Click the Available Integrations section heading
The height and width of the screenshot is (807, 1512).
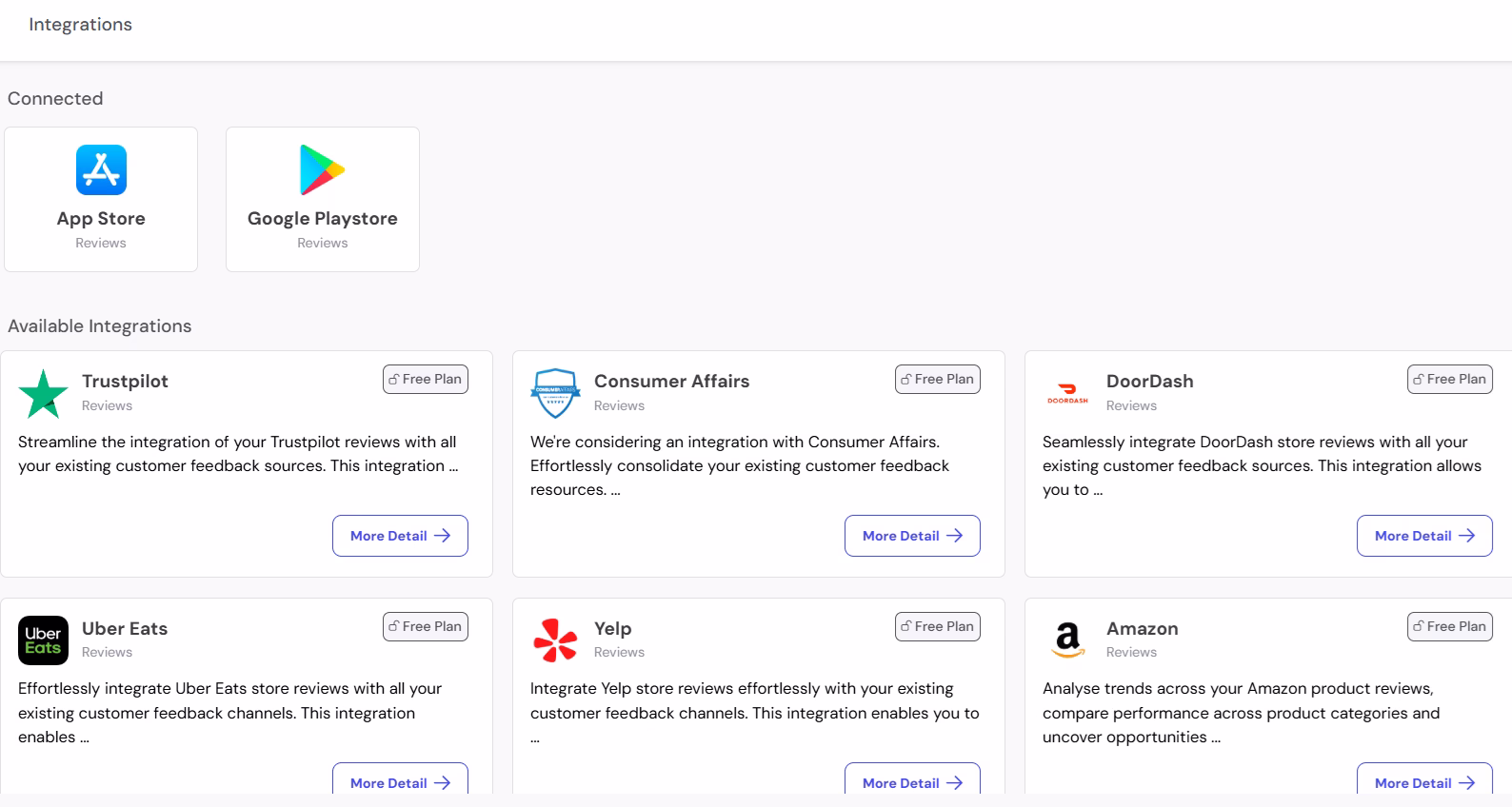(100, 326)
